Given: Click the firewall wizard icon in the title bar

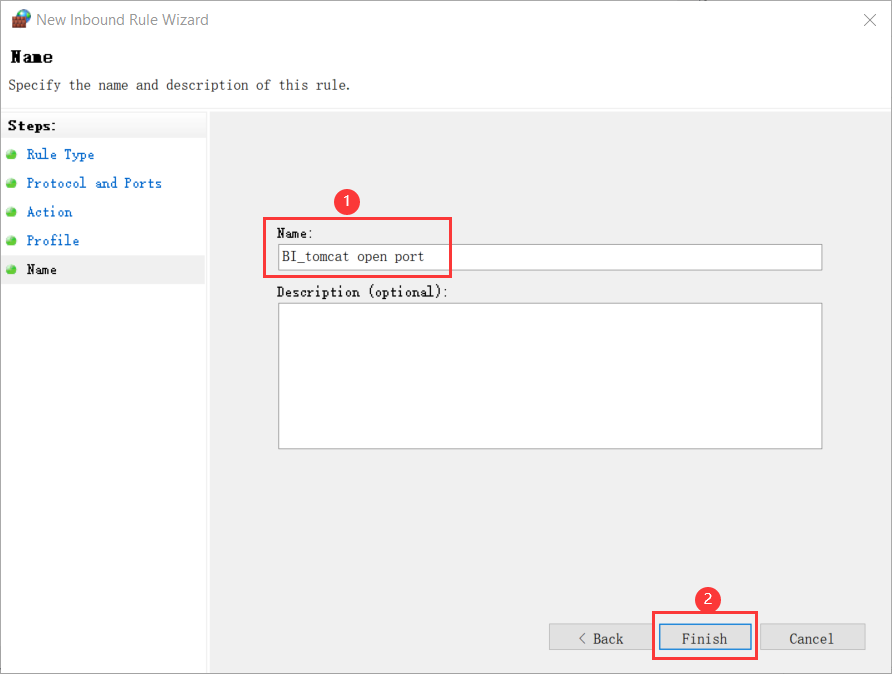Looking at the screenshot, I should coord(20,18).
